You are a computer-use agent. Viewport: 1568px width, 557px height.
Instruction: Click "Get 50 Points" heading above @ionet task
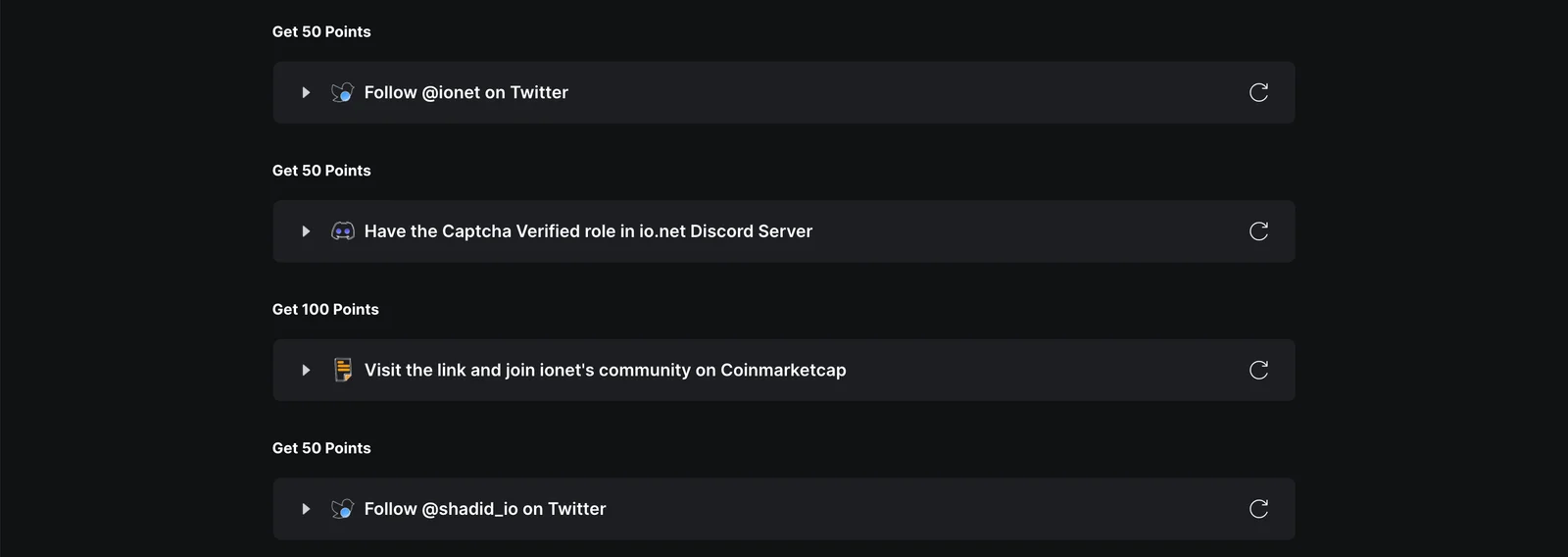coord(321,31)
